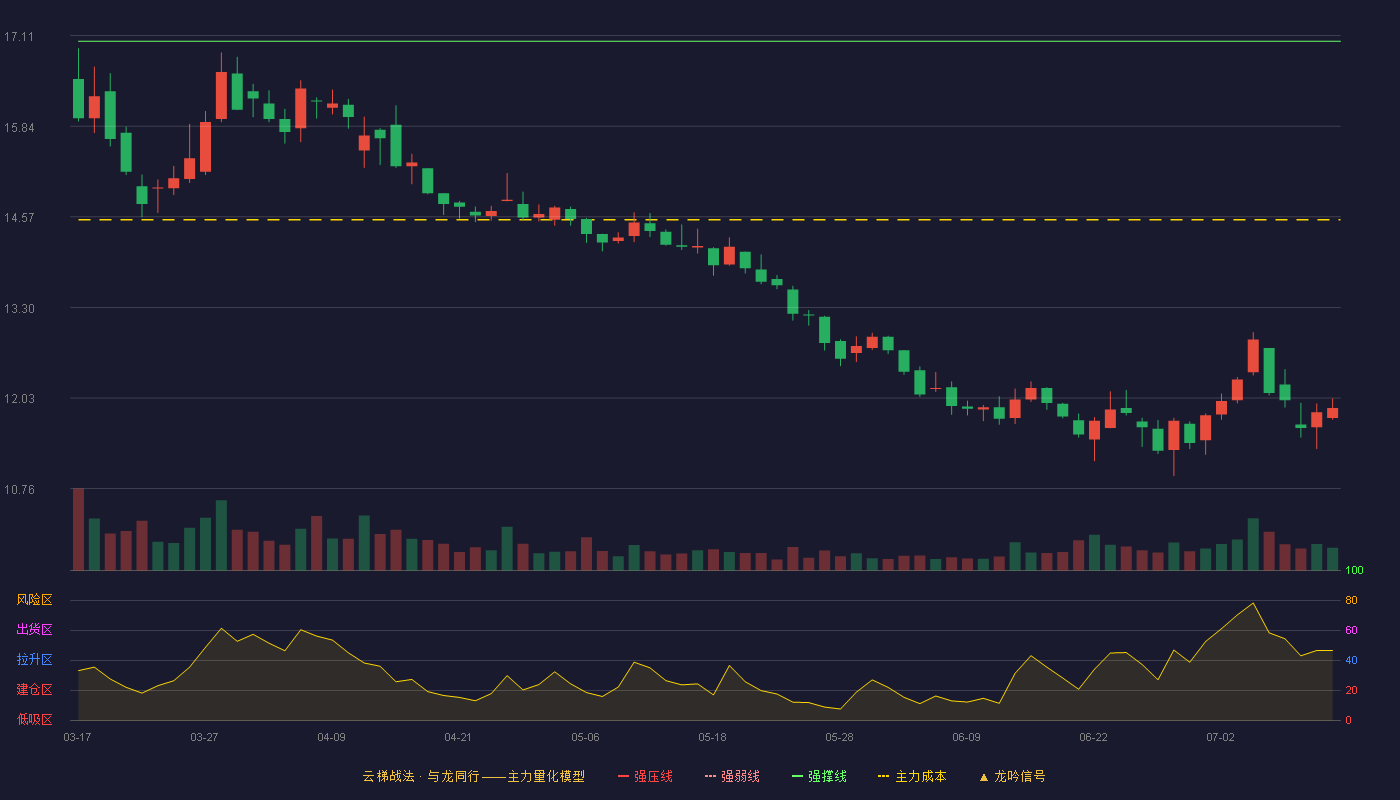
Task: Click the 17.11 price axis label
Action: [x=19, y=37]
